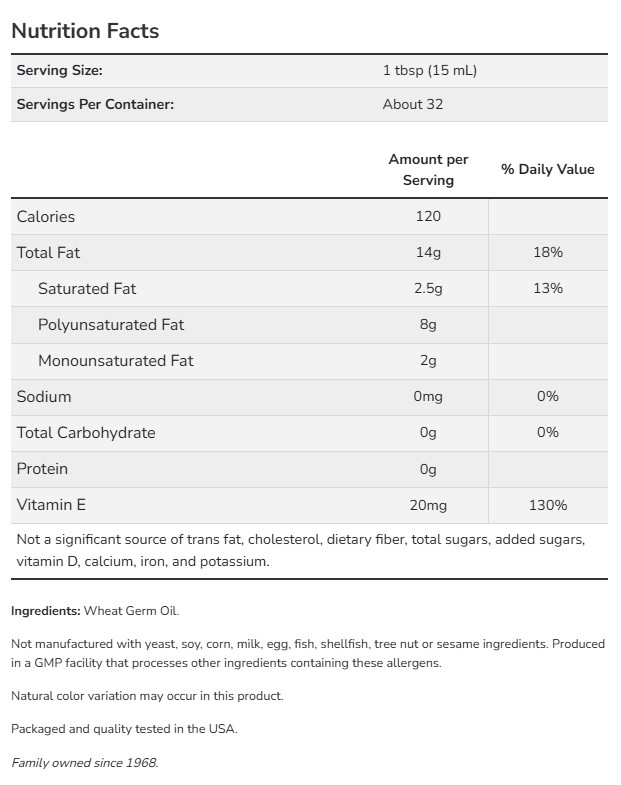Select the Total Carbohydrate row label

[x=86, y=433]
